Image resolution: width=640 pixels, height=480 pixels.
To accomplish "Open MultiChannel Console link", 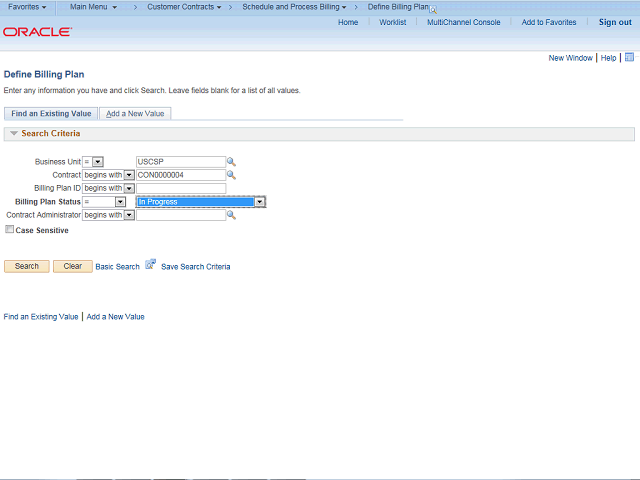I will [x=464, y=22].
